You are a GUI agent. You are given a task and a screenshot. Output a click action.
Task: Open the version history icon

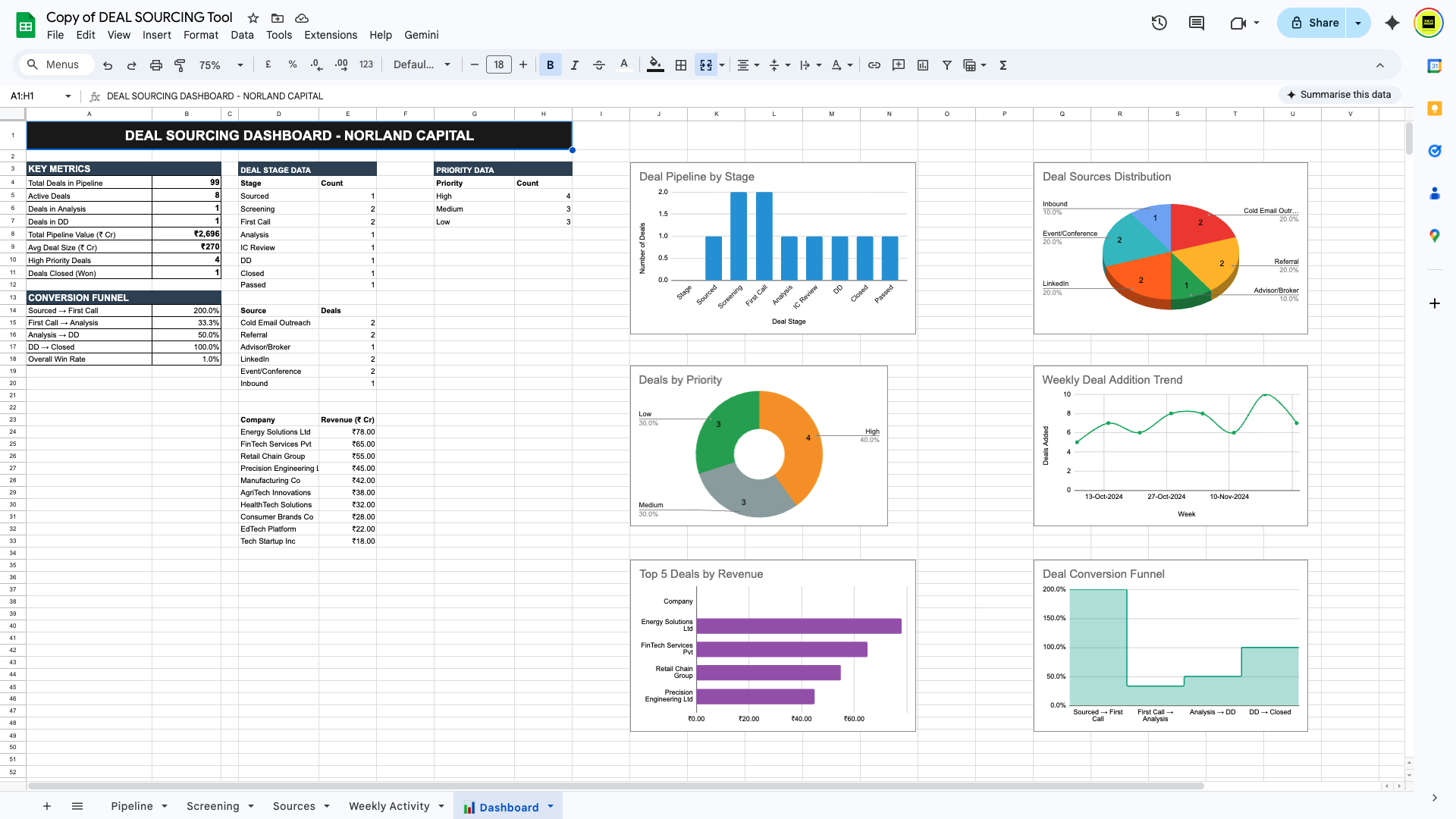1159,23
